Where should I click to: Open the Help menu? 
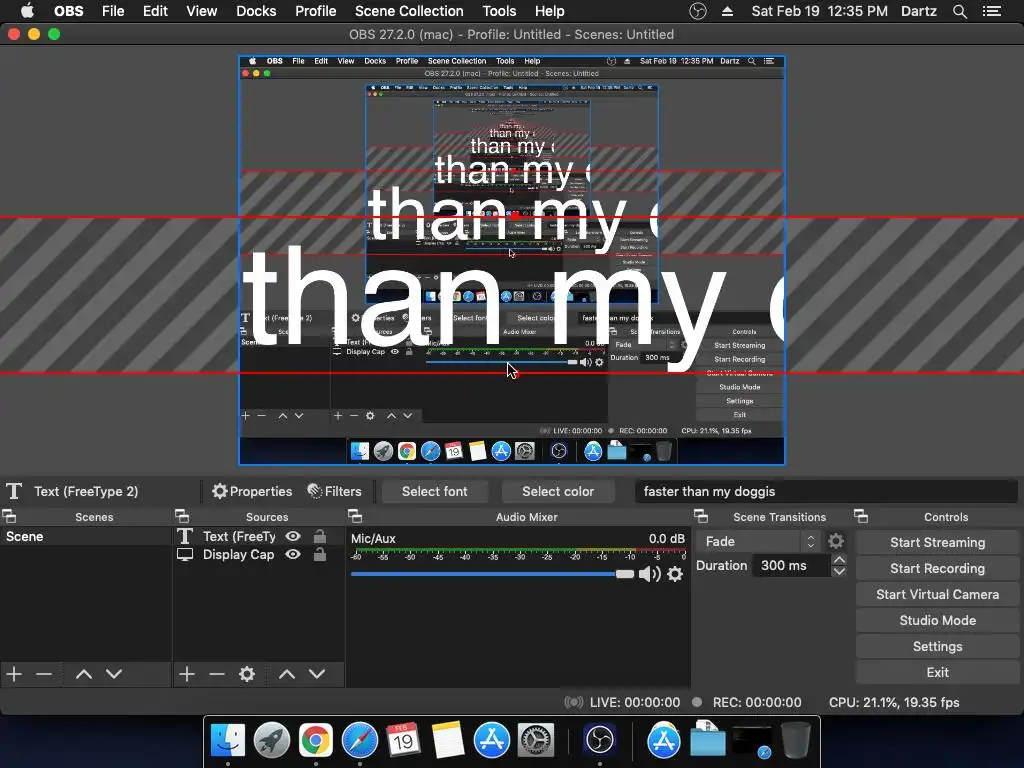point(549,11)
